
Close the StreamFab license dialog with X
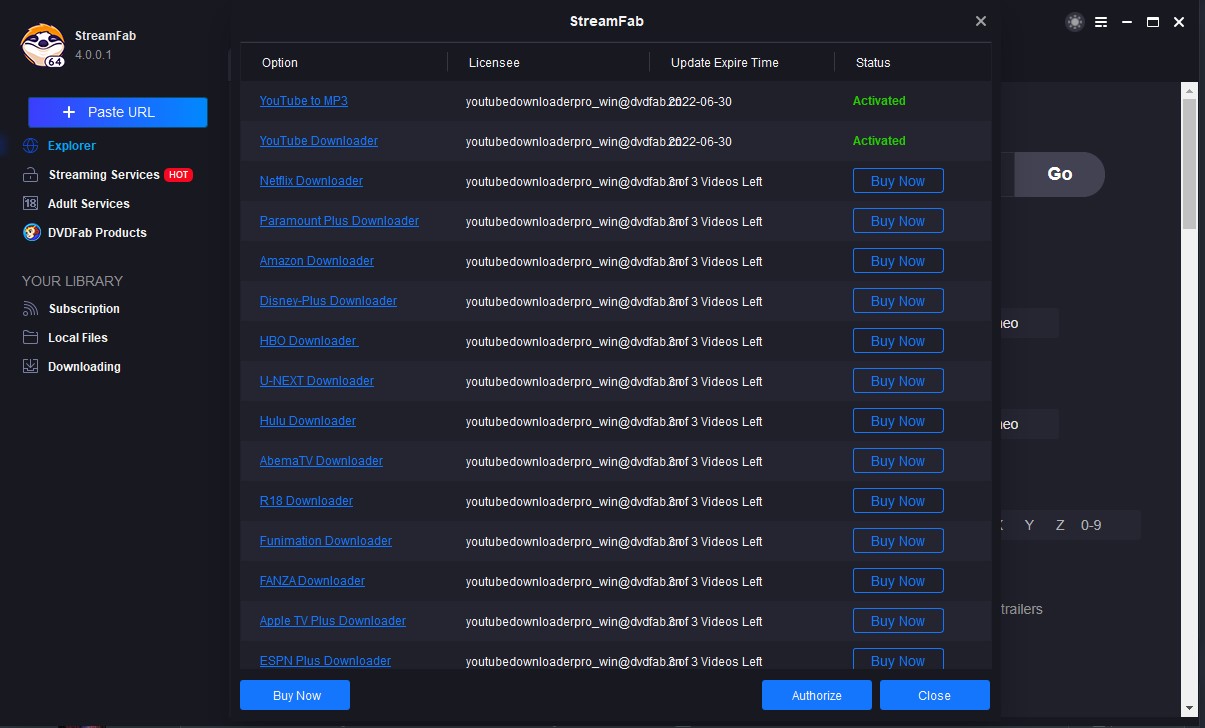point(981,21)
